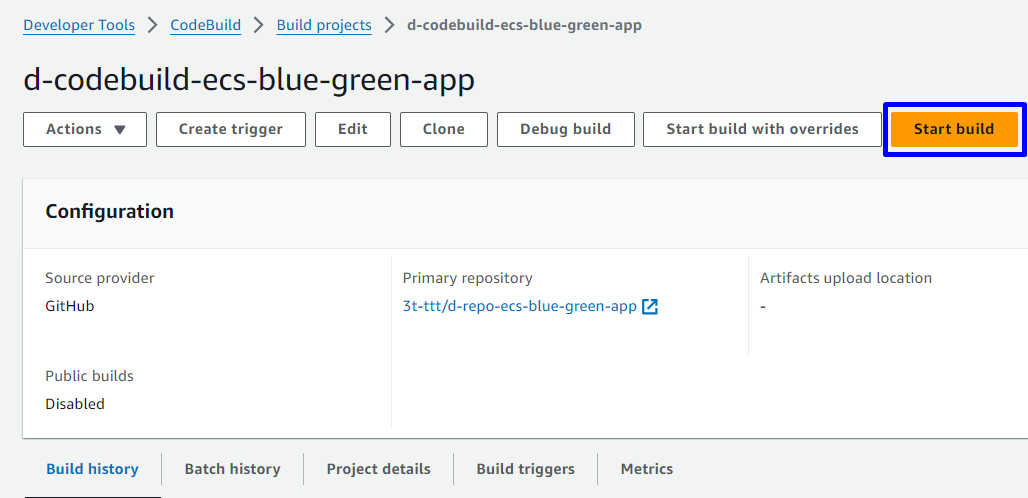This screenshot has width=1028, height=498.
Task: Open the external link icon beside repository
Action: point(650,306)
